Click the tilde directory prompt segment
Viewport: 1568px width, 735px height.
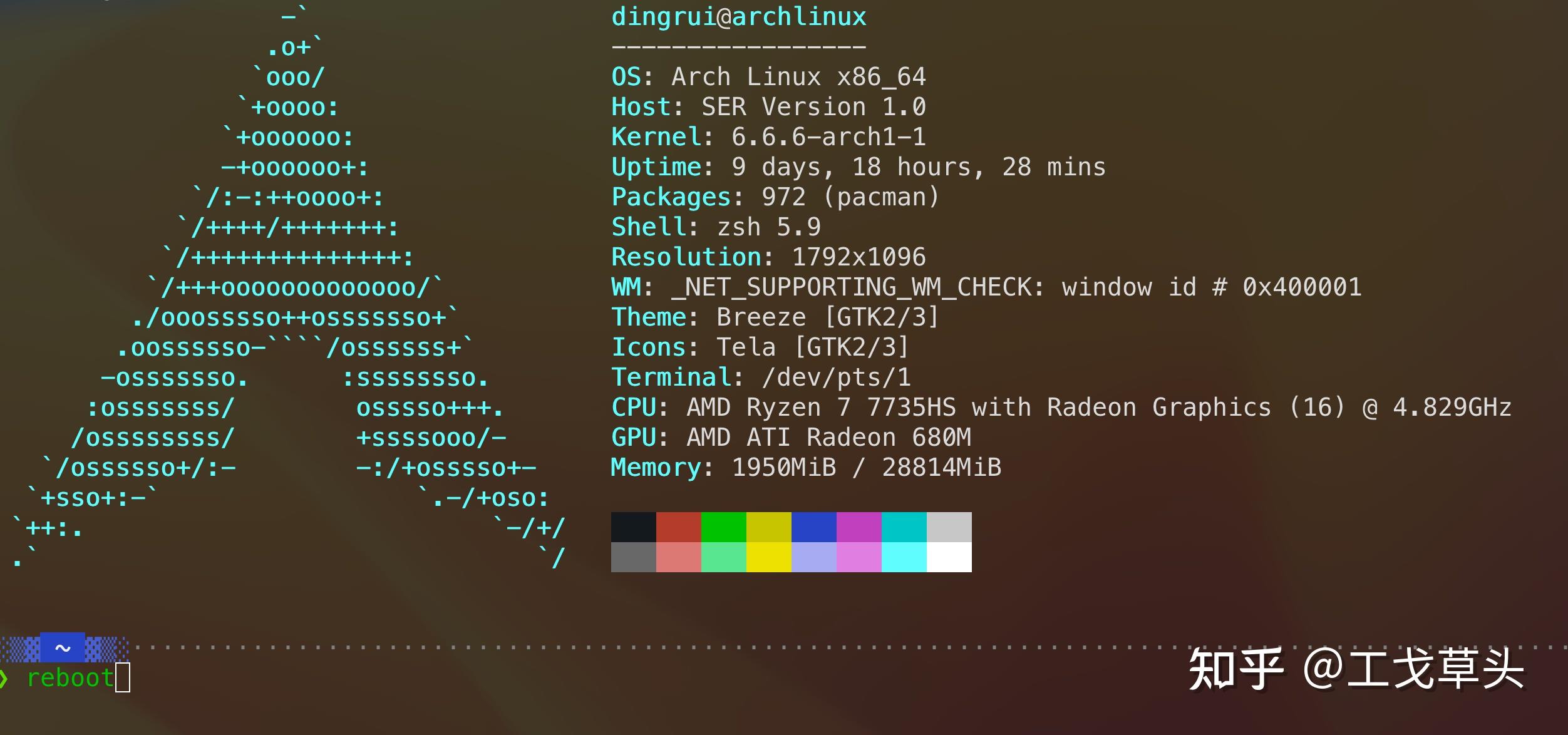[x=63, y=648]
